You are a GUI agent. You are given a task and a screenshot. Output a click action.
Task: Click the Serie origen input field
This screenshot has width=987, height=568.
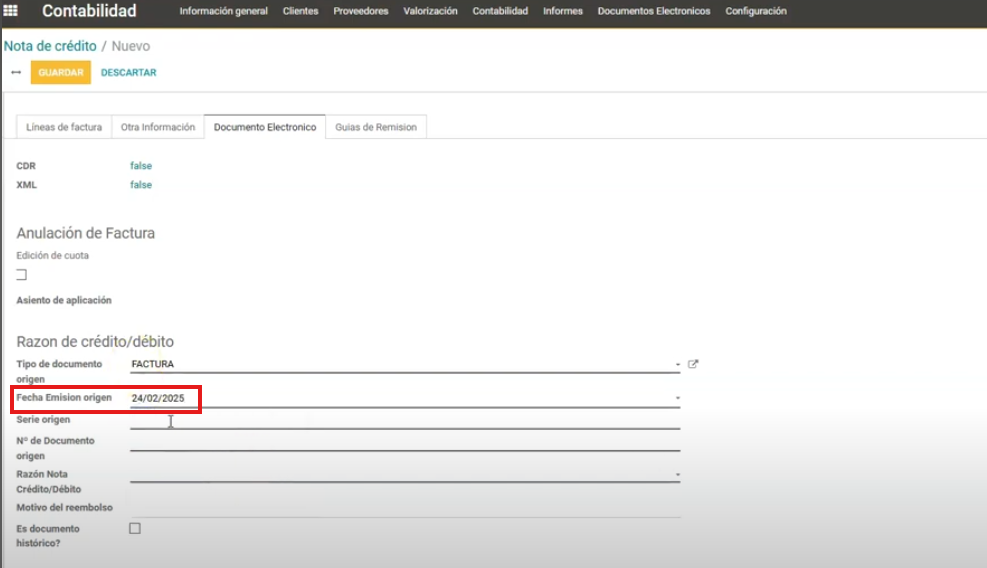404,420
